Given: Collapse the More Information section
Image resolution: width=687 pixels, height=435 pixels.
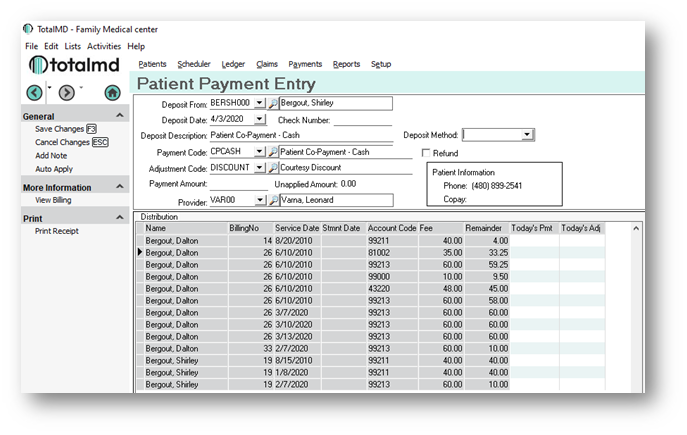Looking at the screenshot, I should click(121, 187).
